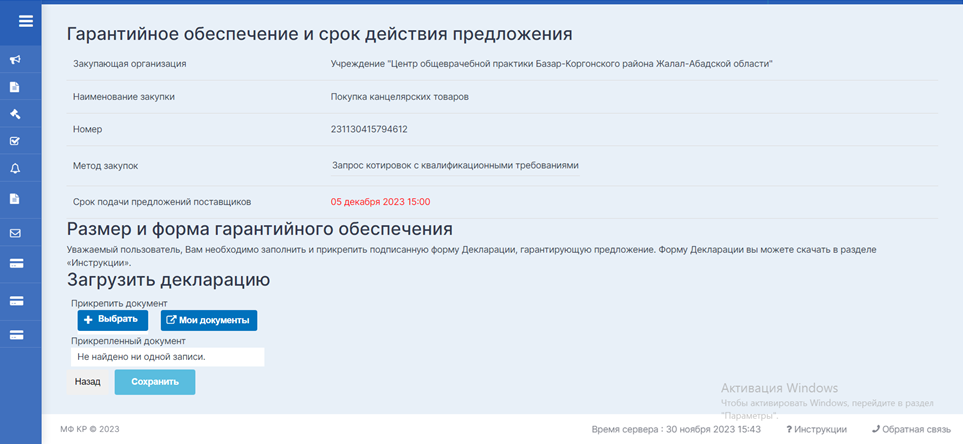Toggle the hamburger menu in sidebar
The width and height of the screenshot is (963, 444).
point(26,21)
